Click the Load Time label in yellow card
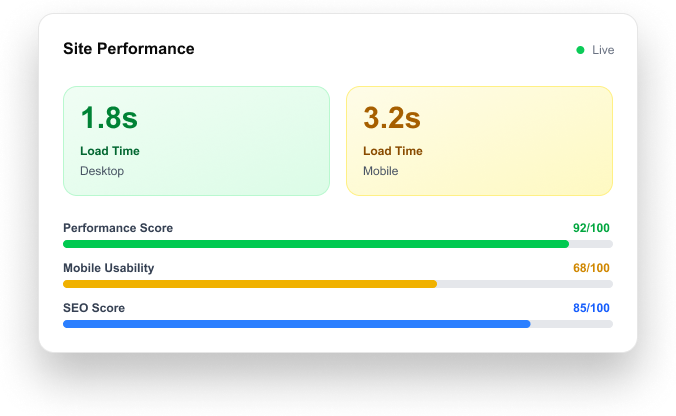676x416 pixels. [x=393, y=151]
